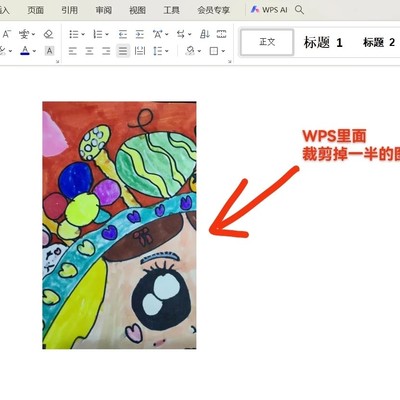Expand the shading color dropdown arrow
This screenshot has height=400, width=400.
pyautogui.click(x=199, y=51)
